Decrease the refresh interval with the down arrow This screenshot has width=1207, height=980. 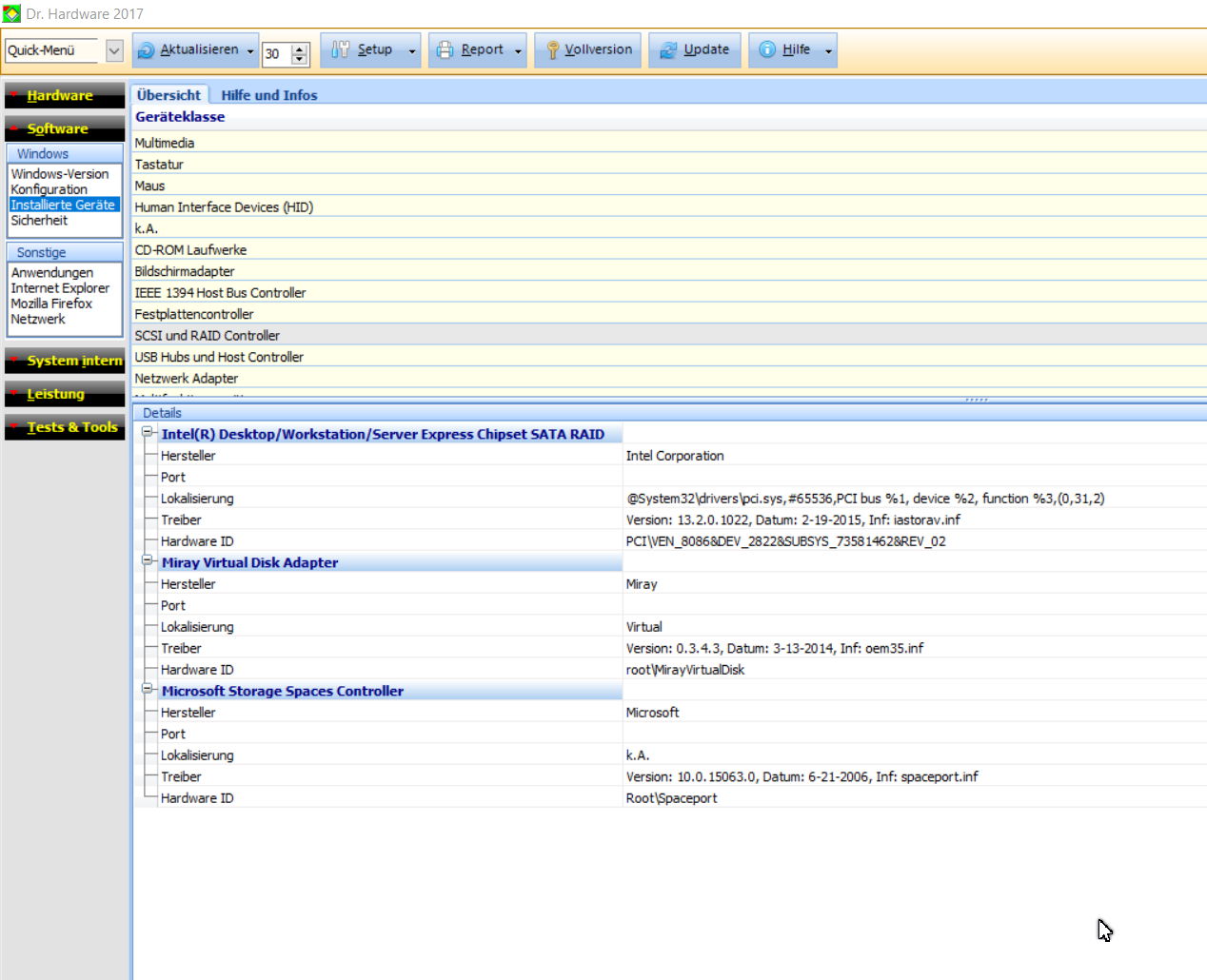(x=300, y=59)
